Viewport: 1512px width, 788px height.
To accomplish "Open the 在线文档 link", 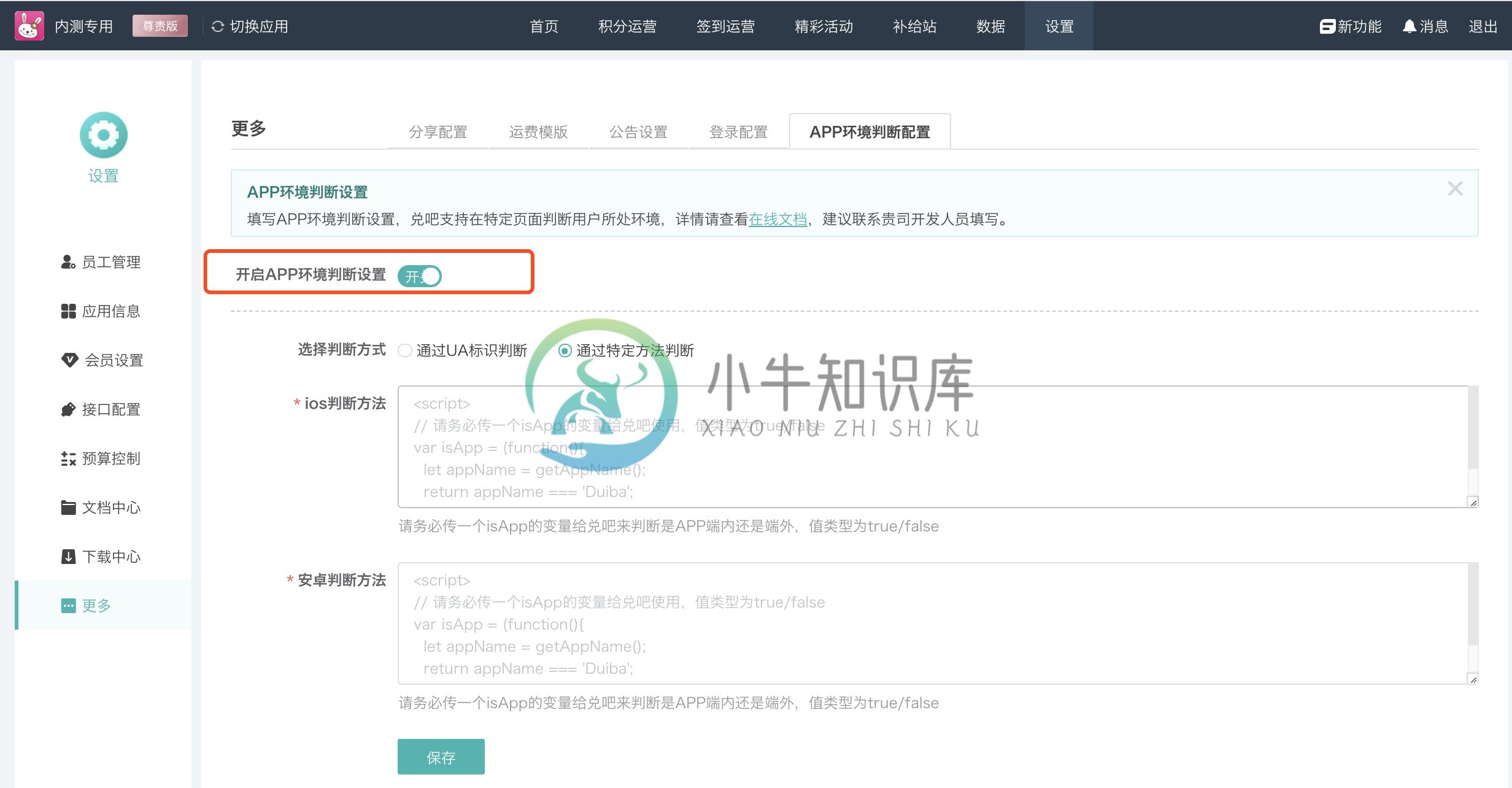I will [777, 219].
